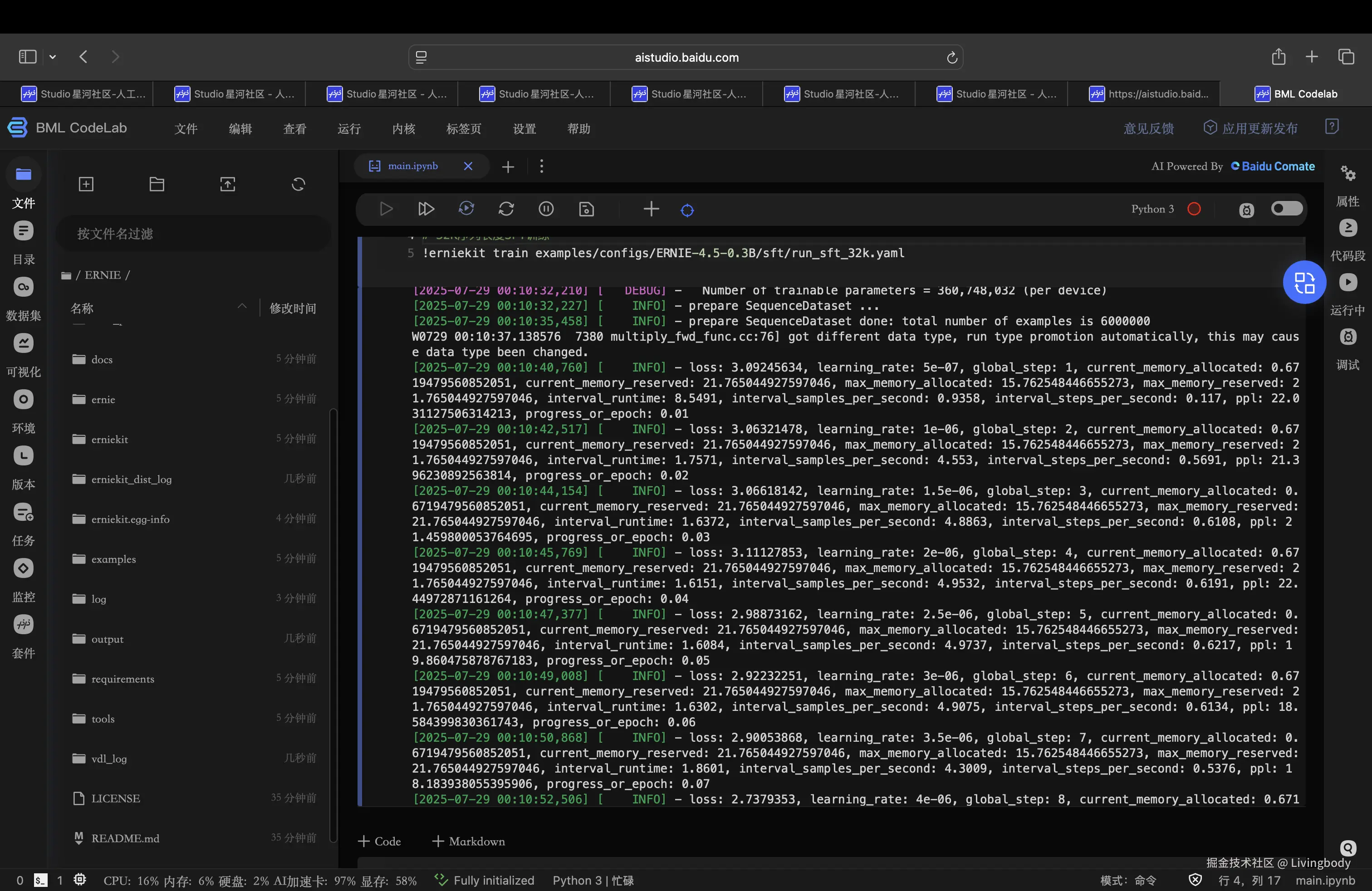
Task: Open the 设置 menu
Action: pyautogui.click(x=524, y=128)
